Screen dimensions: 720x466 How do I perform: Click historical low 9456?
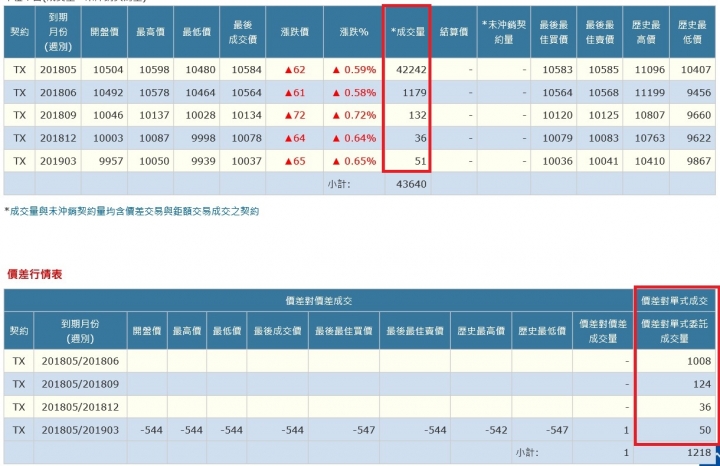coord(699,93)
